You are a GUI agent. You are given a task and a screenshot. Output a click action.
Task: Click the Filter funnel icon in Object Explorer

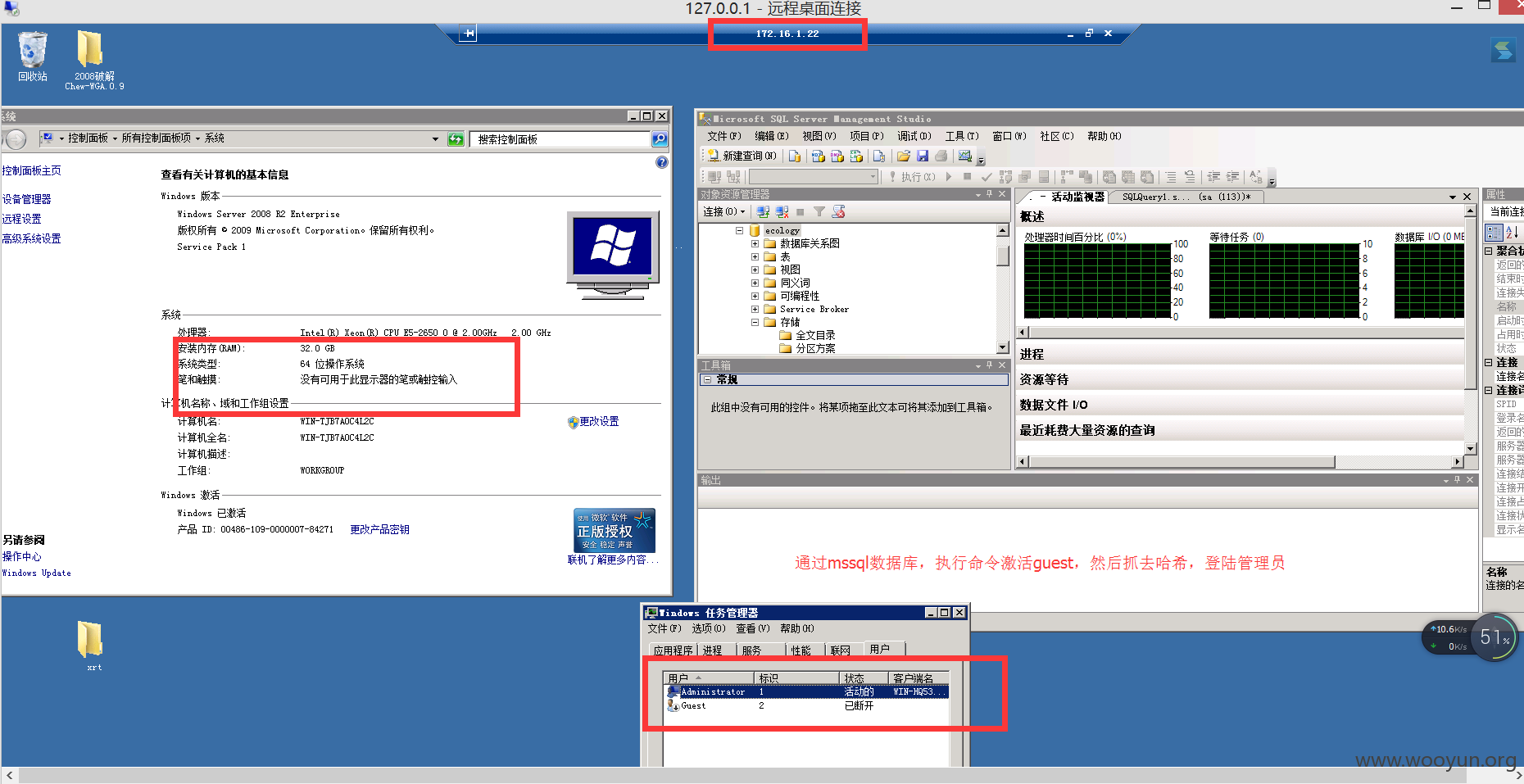click(819, 211)
